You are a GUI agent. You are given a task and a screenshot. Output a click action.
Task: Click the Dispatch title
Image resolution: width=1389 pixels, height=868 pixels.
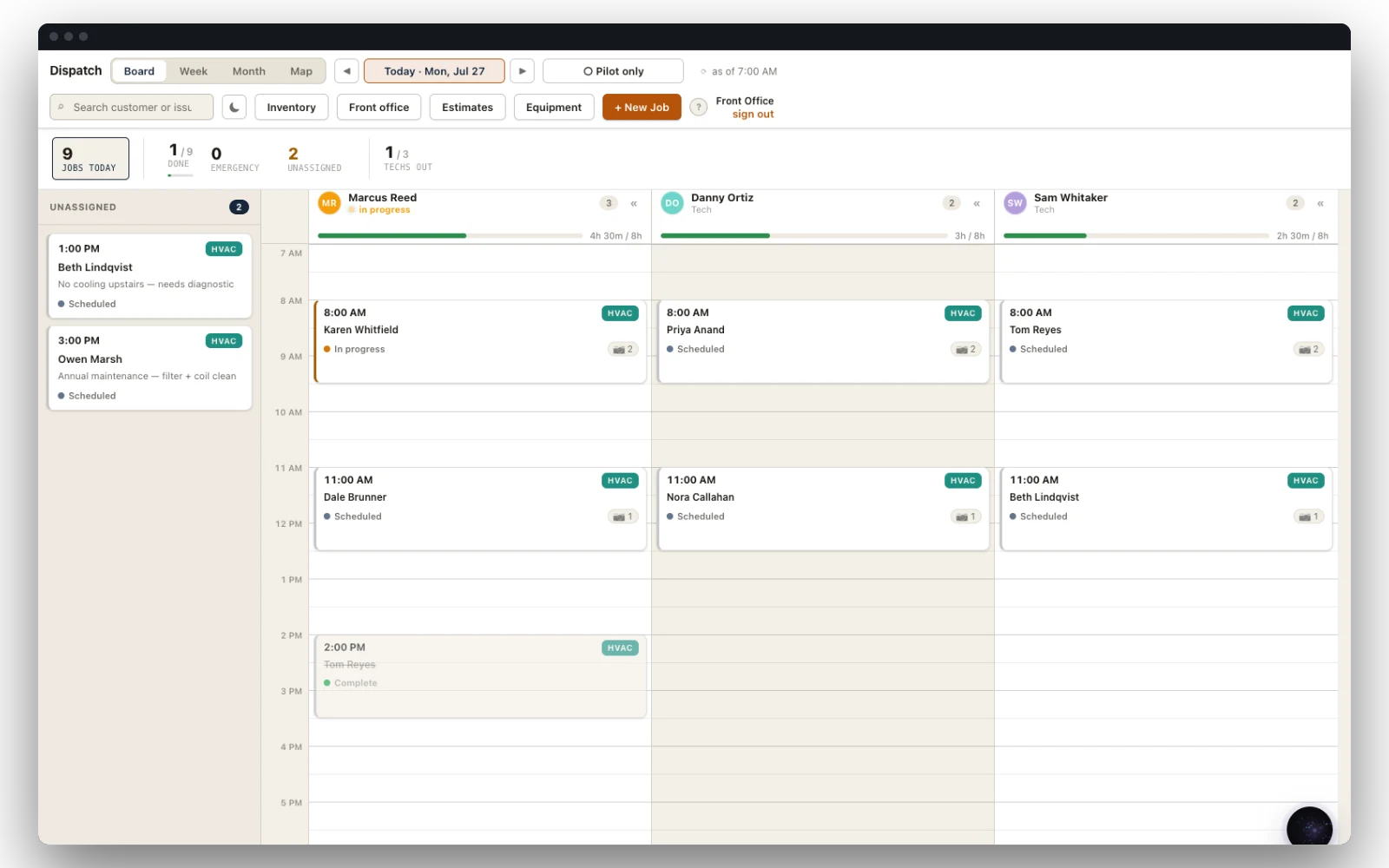coord(76,71)
